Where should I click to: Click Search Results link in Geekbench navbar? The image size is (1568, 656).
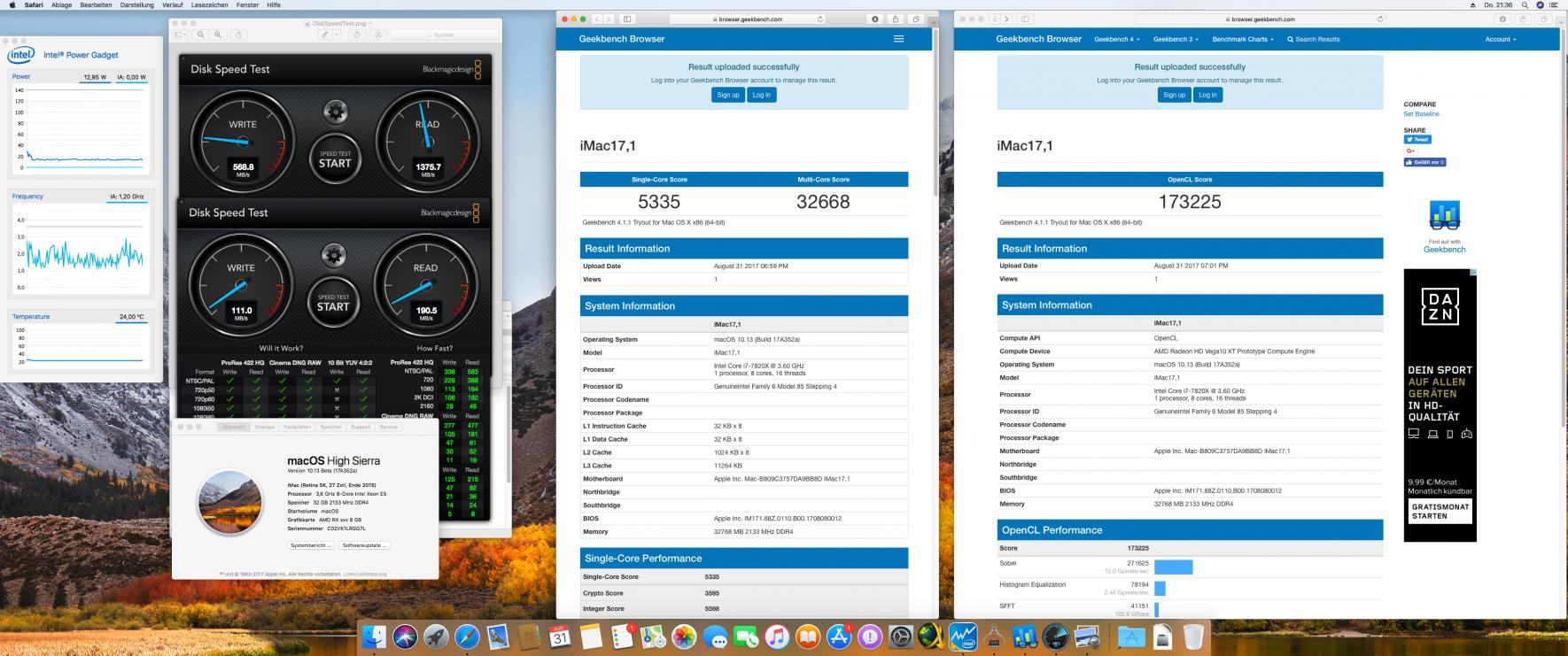point(1314,39)
